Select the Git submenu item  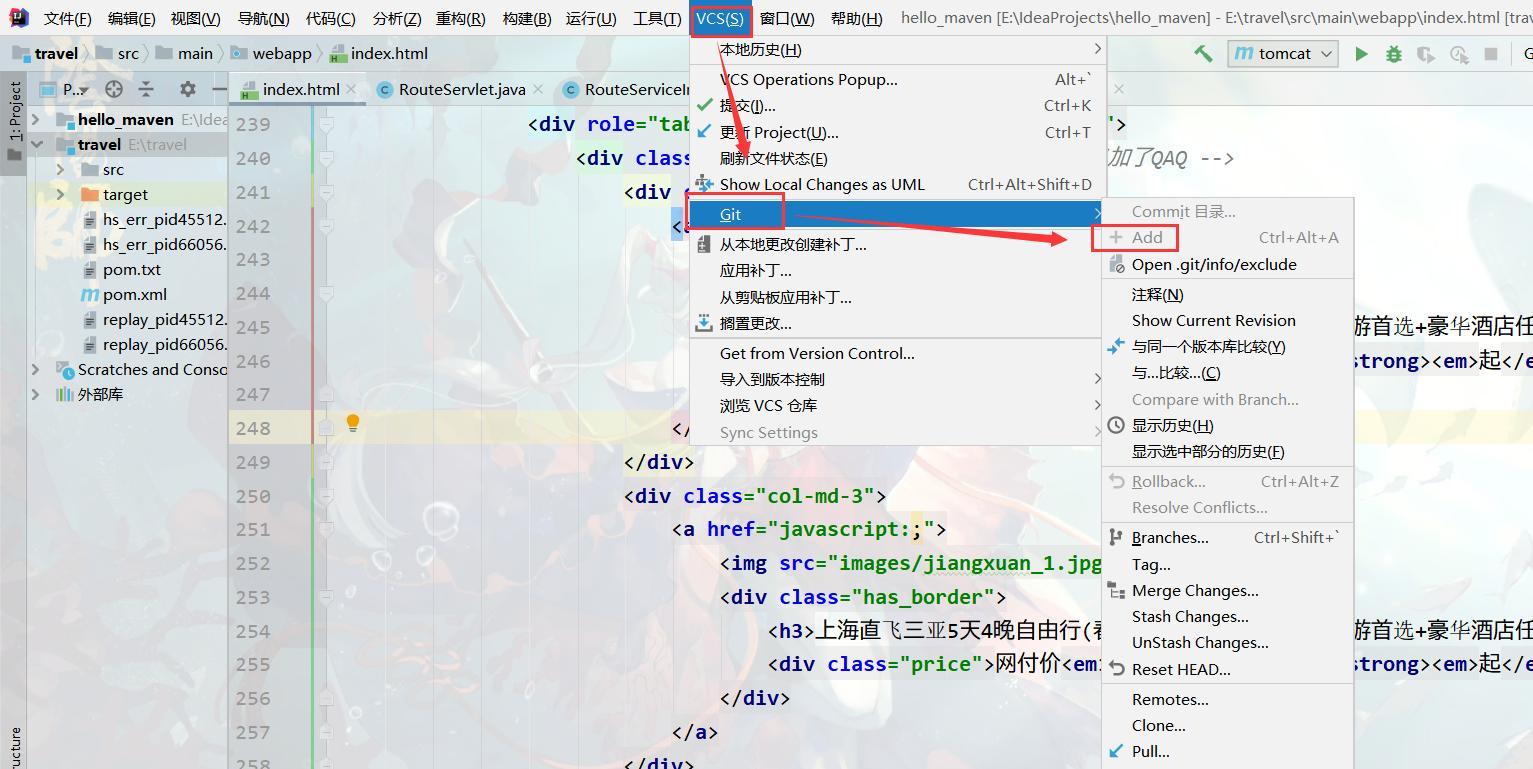(x=897, y=214)
